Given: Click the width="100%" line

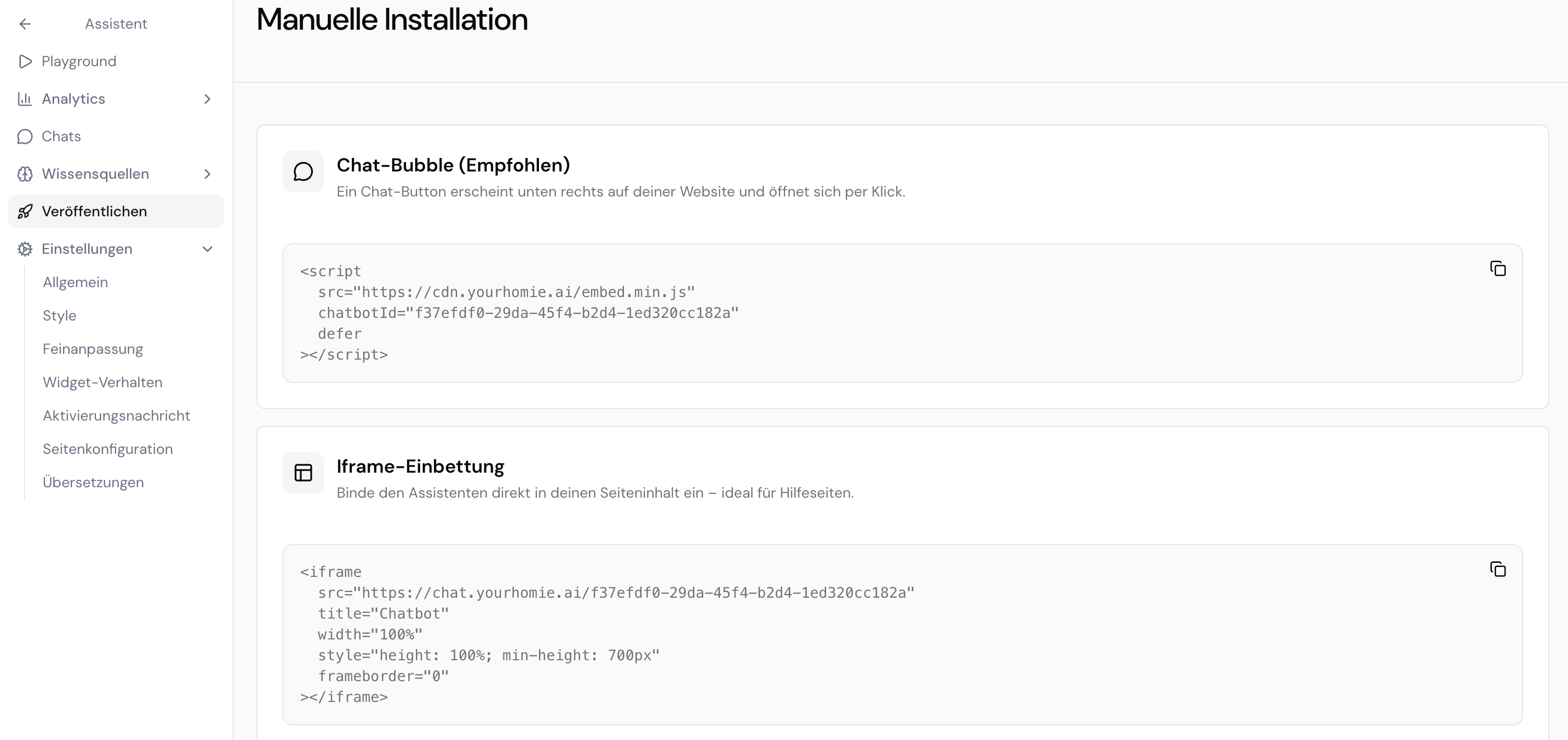Looking at the screenshot, I should pyautogui.click(x=370, y=635).
